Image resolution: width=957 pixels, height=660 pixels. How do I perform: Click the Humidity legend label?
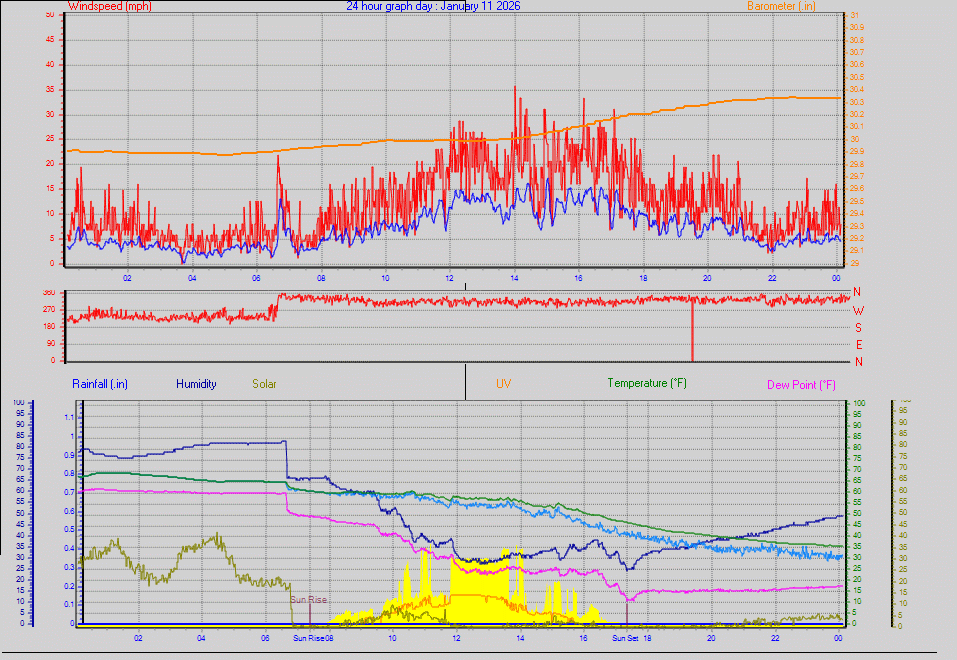pos(197,383)
